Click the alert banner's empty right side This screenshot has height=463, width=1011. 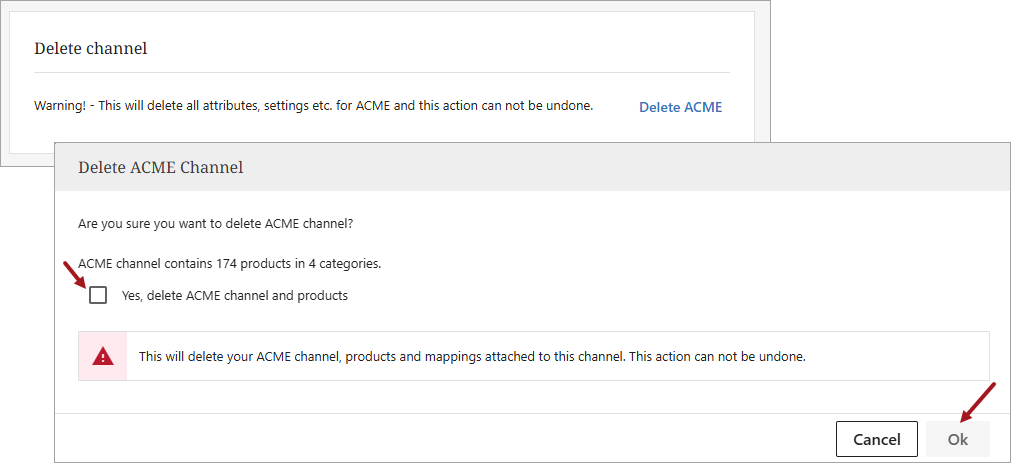click(900, 356)
